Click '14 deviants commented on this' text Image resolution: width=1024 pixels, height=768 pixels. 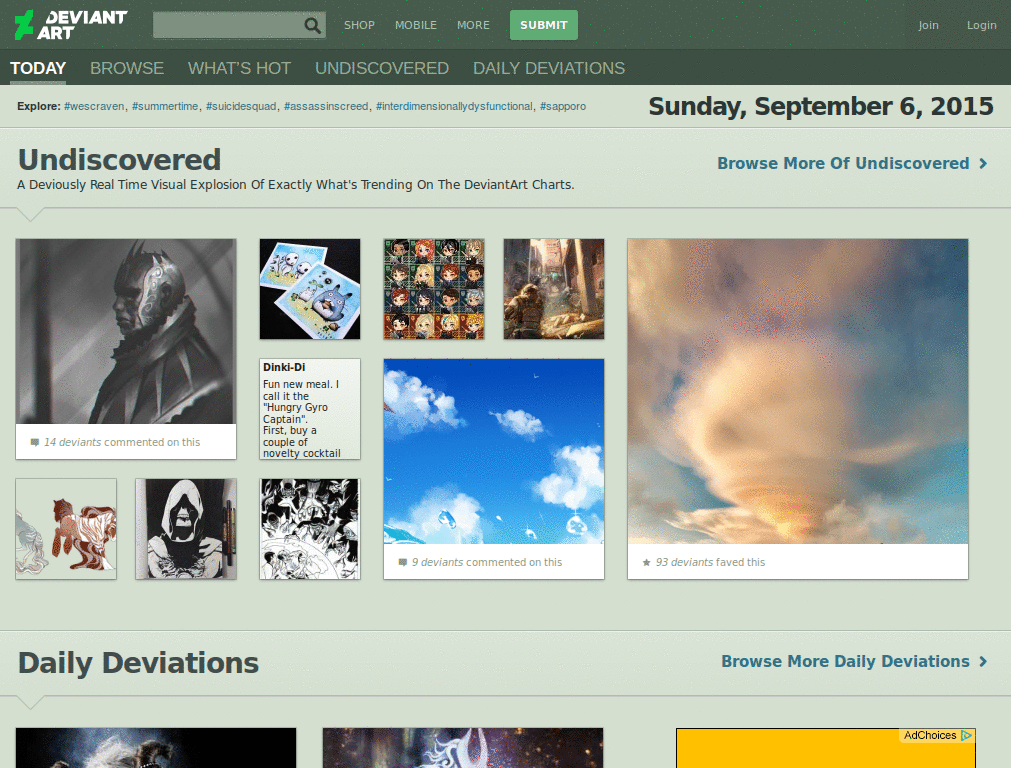click(x=122, y=443)
